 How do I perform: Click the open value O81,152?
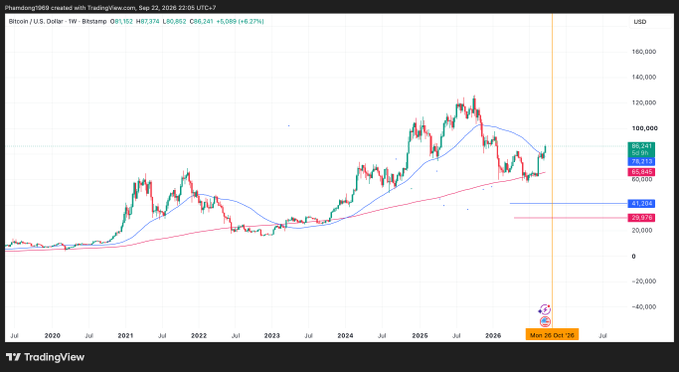pos(121,21)
